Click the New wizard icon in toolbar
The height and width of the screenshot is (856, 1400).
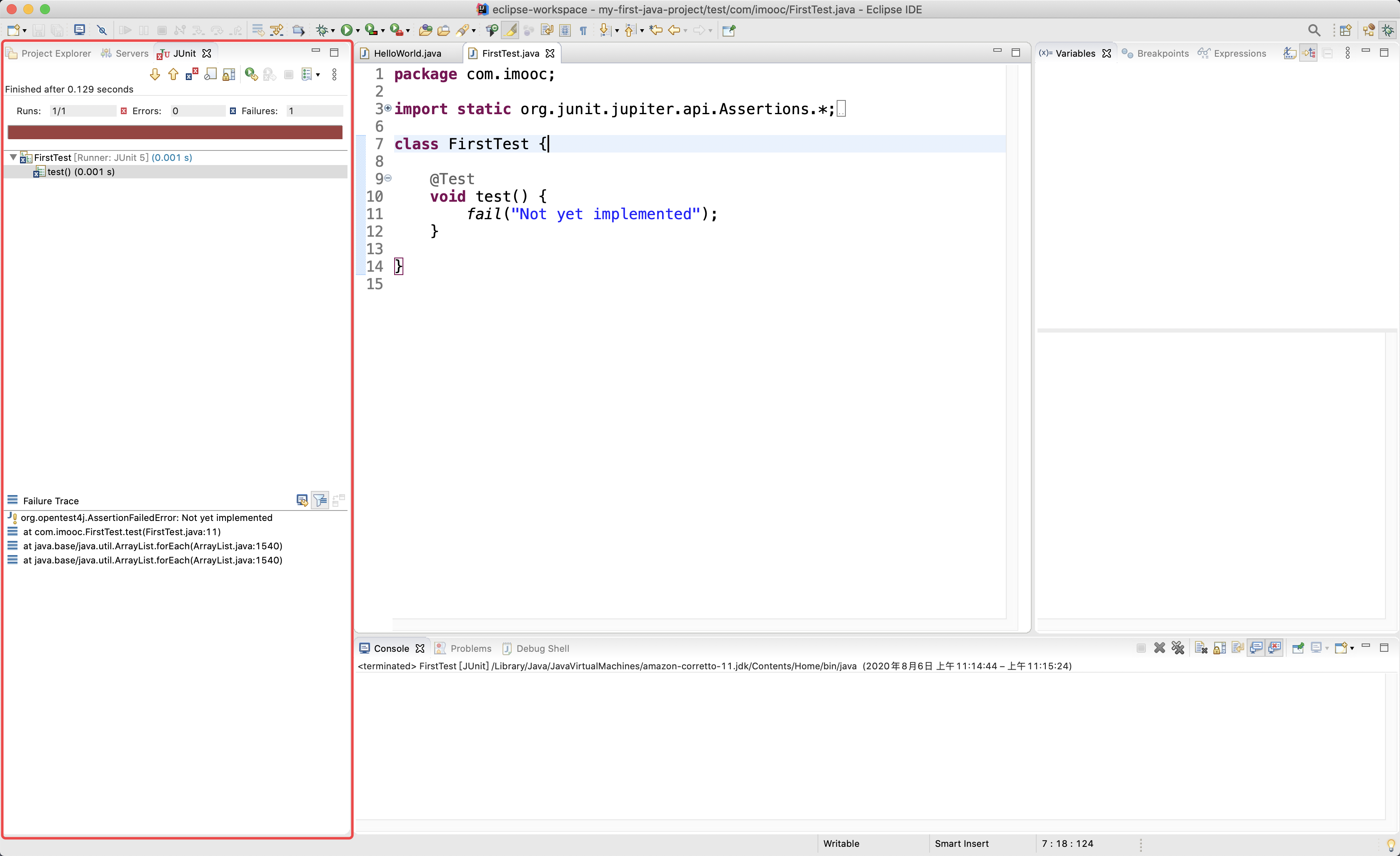(14, 31)
